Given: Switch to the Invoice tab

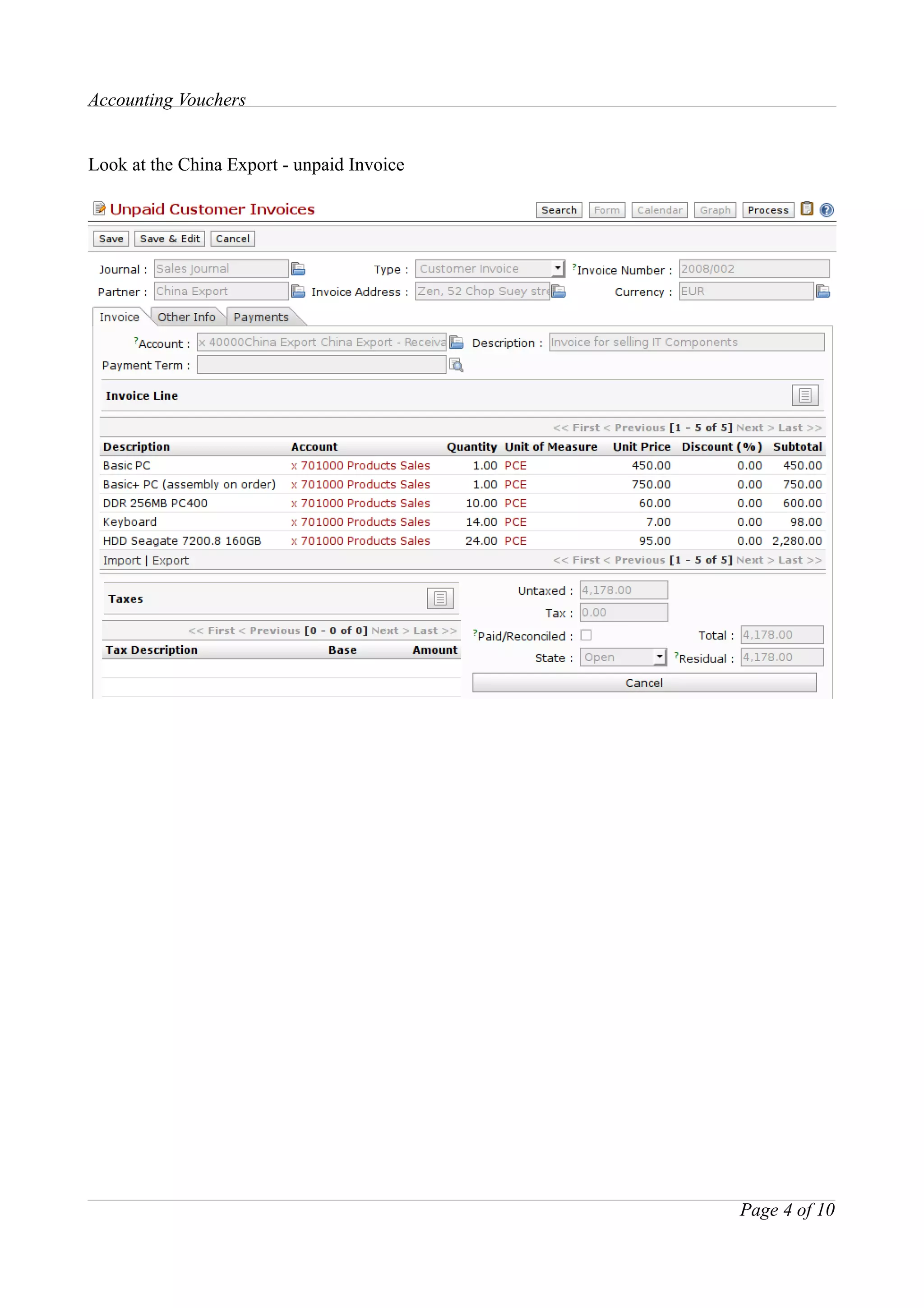Looking at the screenshot, I should pos(119,317).
